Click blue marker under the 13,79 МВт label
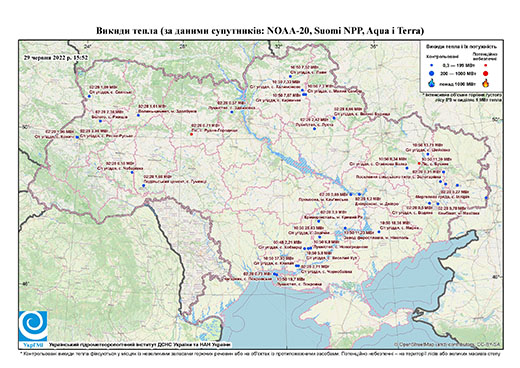Image resolution: width=520 pixels, height=368 pixels. [x=427, y=154]
